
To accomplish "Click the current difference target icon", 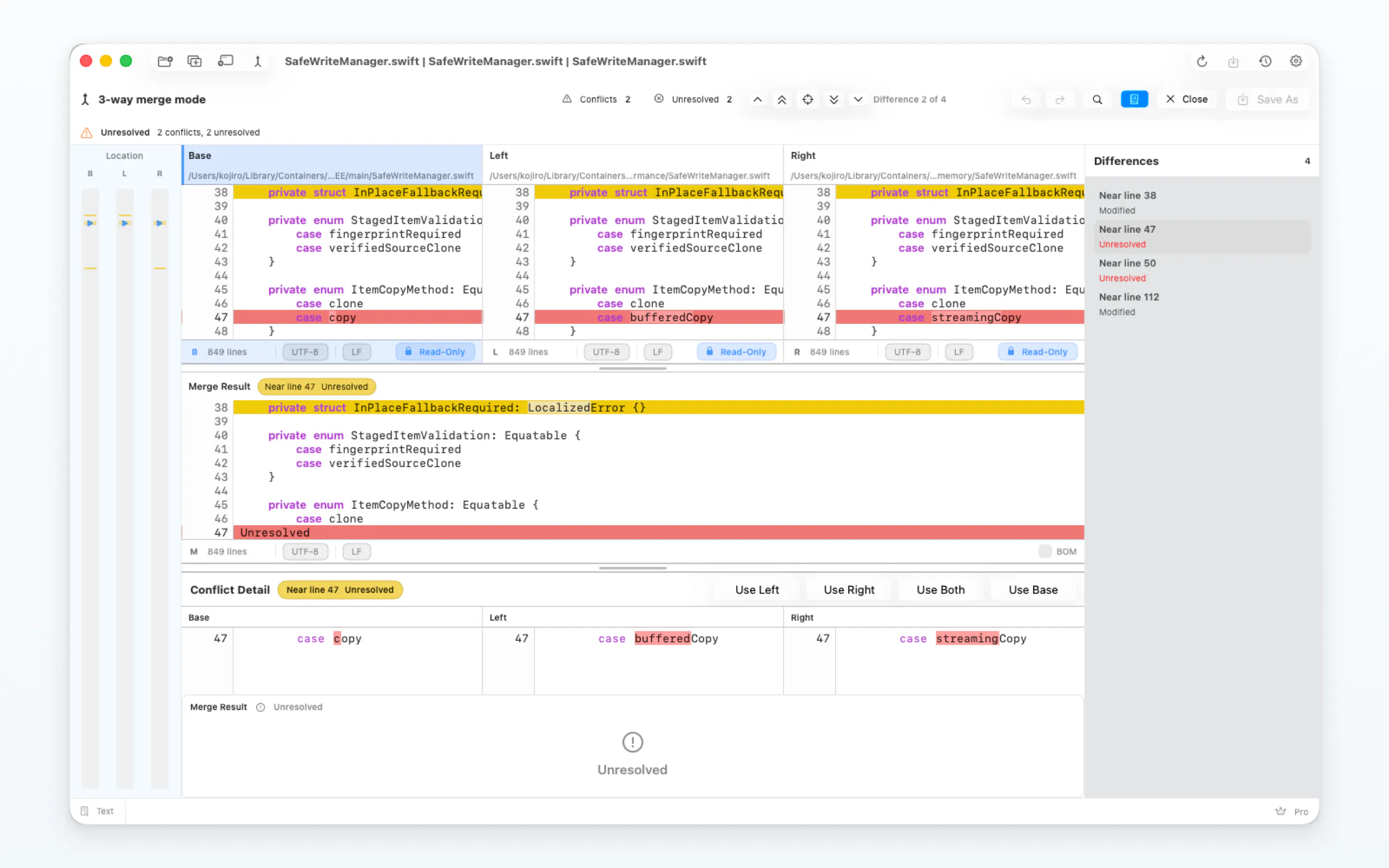I will 807,99.
